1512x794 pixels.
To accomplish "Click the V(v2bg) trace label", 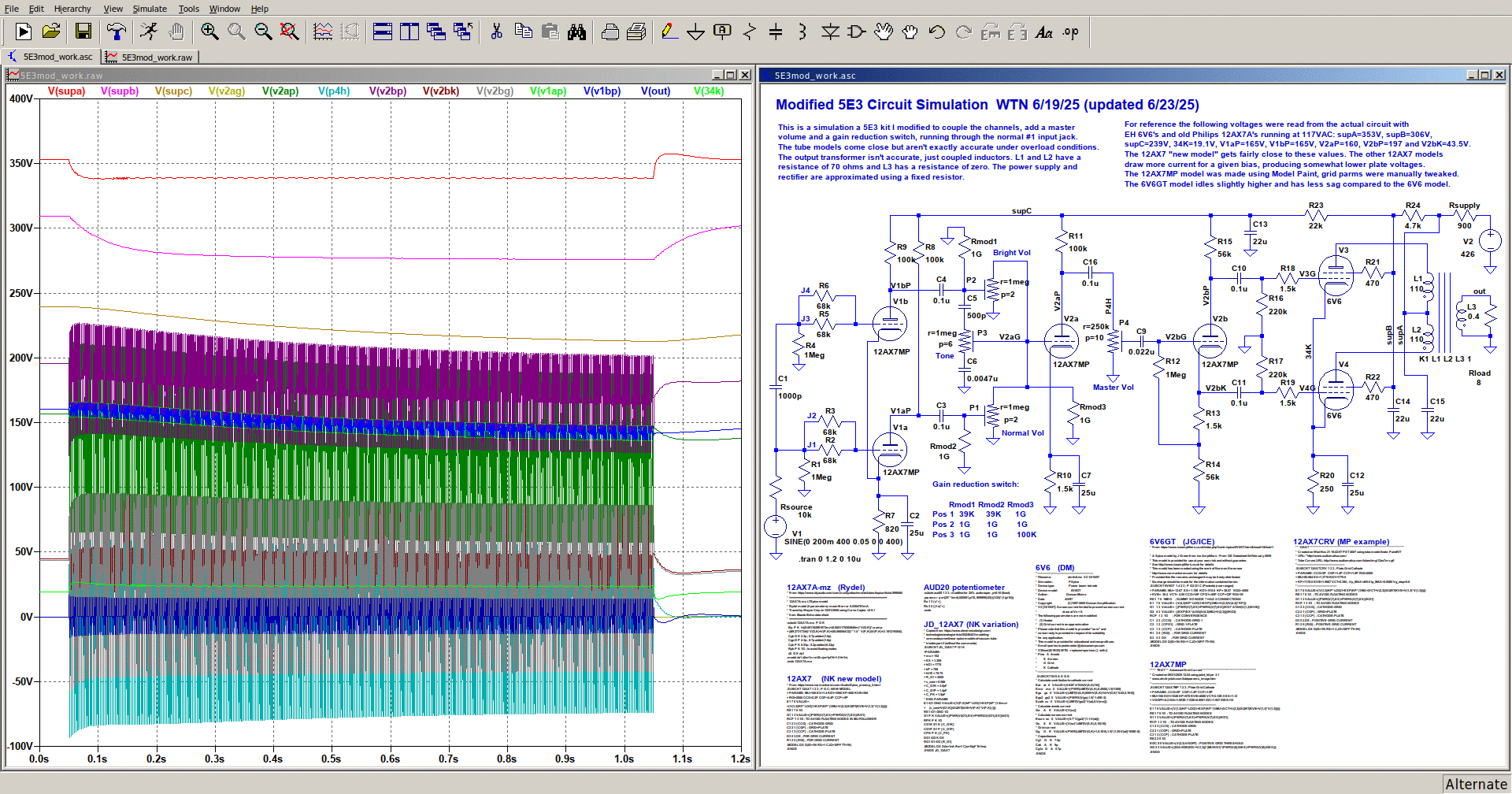I will point(495,91).
